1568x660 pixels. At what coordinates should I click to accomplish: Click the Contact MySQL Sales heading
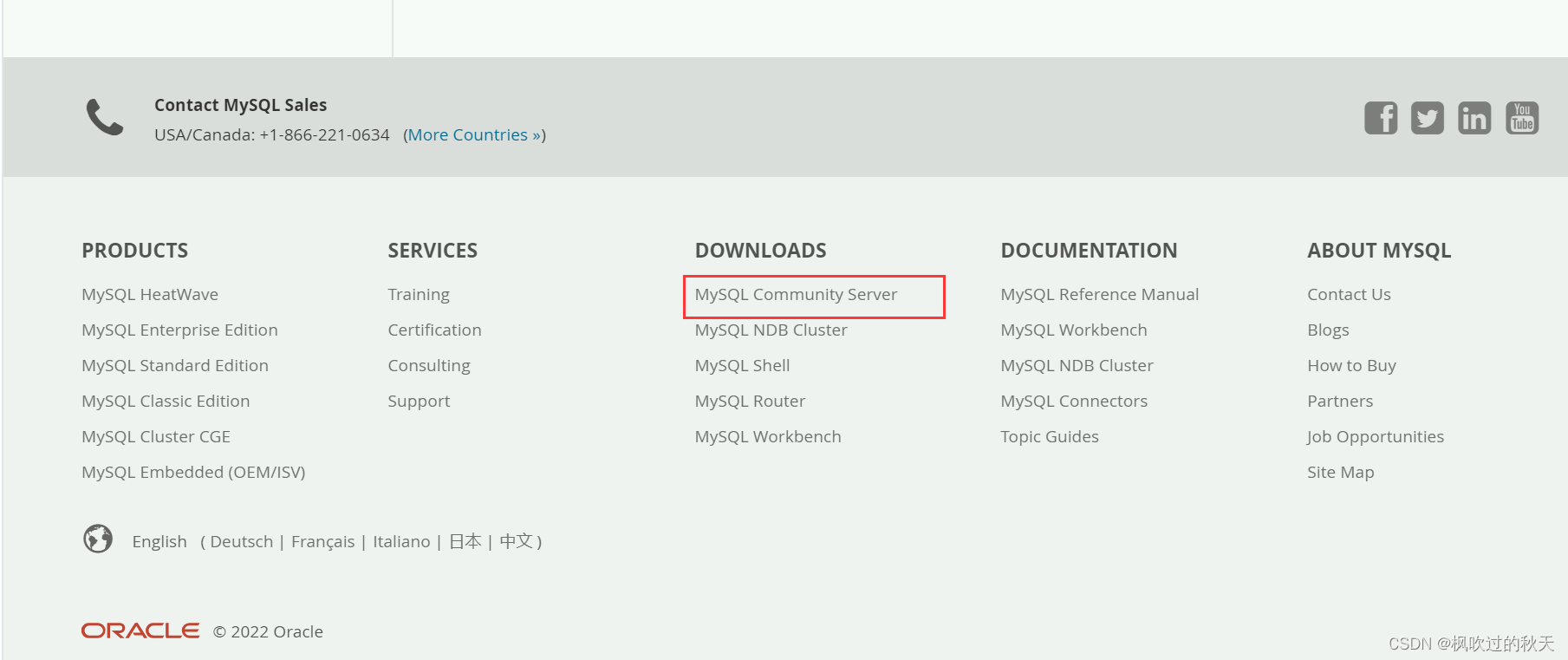tap(240, 105)
